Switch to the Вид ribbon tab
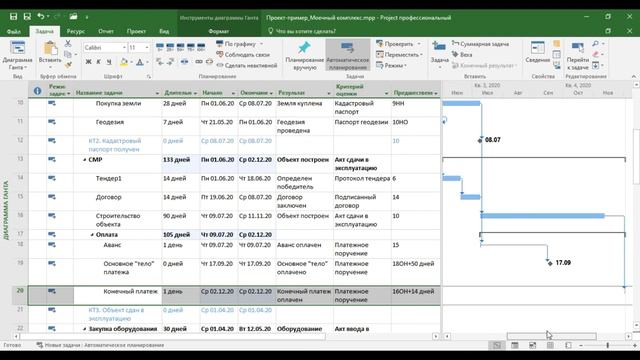The height and width of the screenshot is (360, 640). [x=164, y=31]
